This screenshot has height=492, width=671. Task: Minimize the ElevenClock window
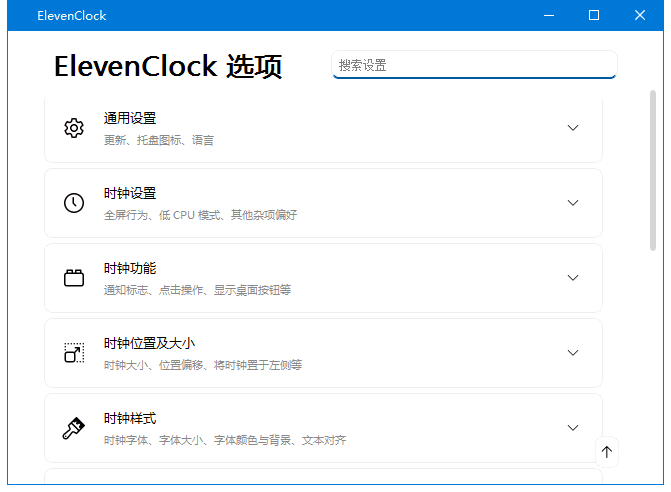click(549, 15)
